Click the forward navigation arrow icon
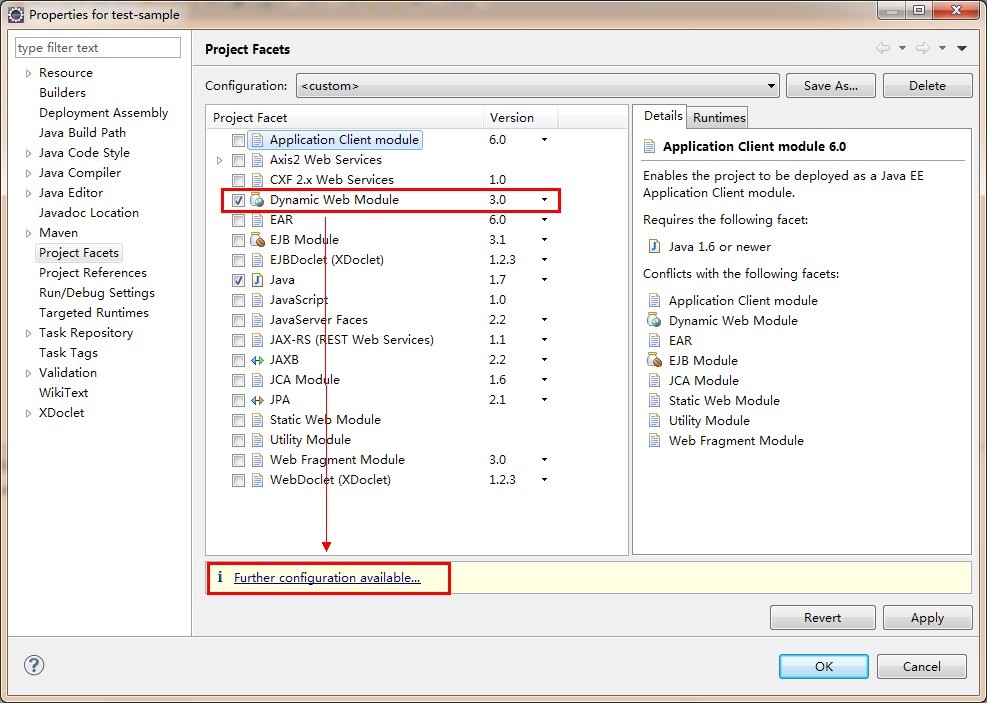This screenshot has width=987, height=703. (x=923, y=48)
